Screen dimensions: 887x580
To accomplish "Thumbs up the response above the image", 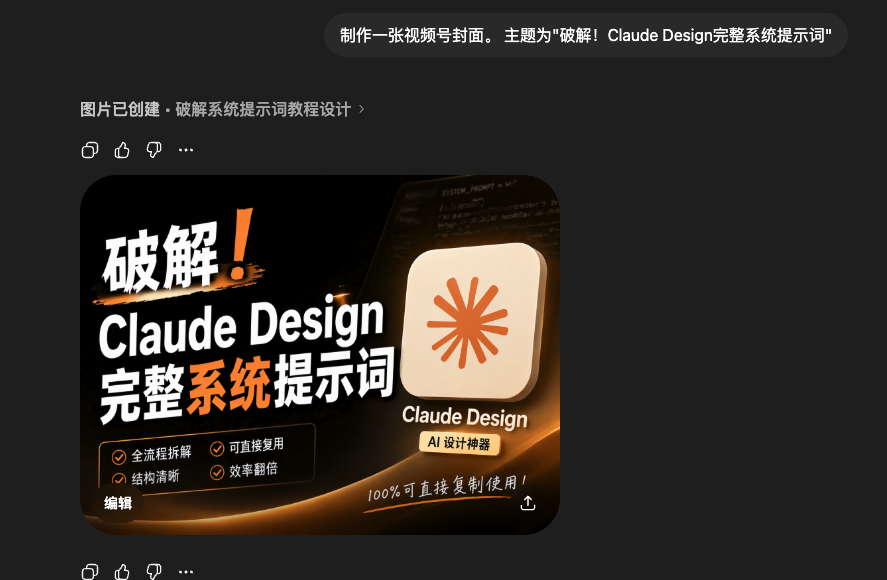I will 122,150.
